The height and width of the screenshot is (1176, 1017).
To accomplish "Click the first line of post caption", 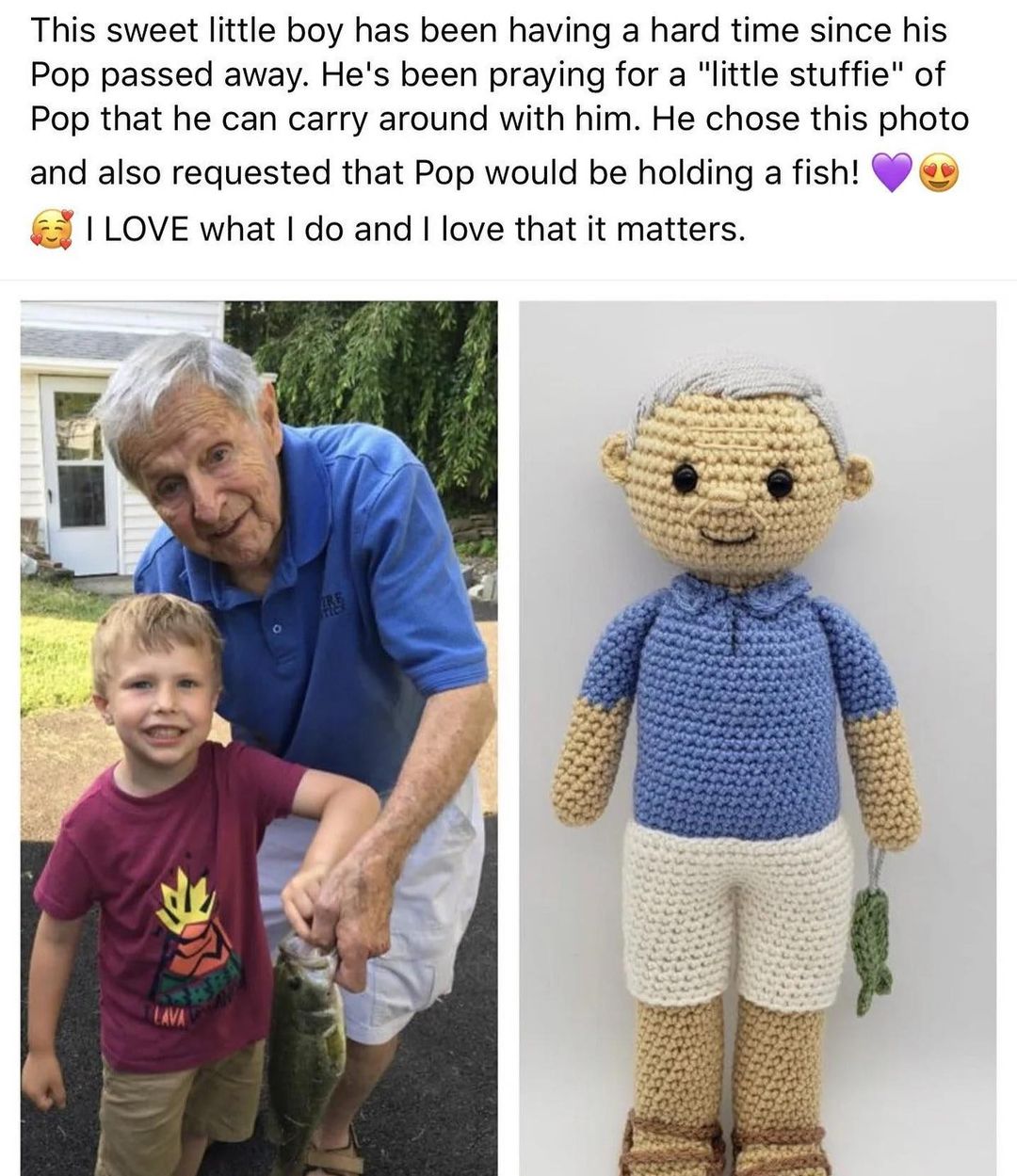I will click(489, 31).
